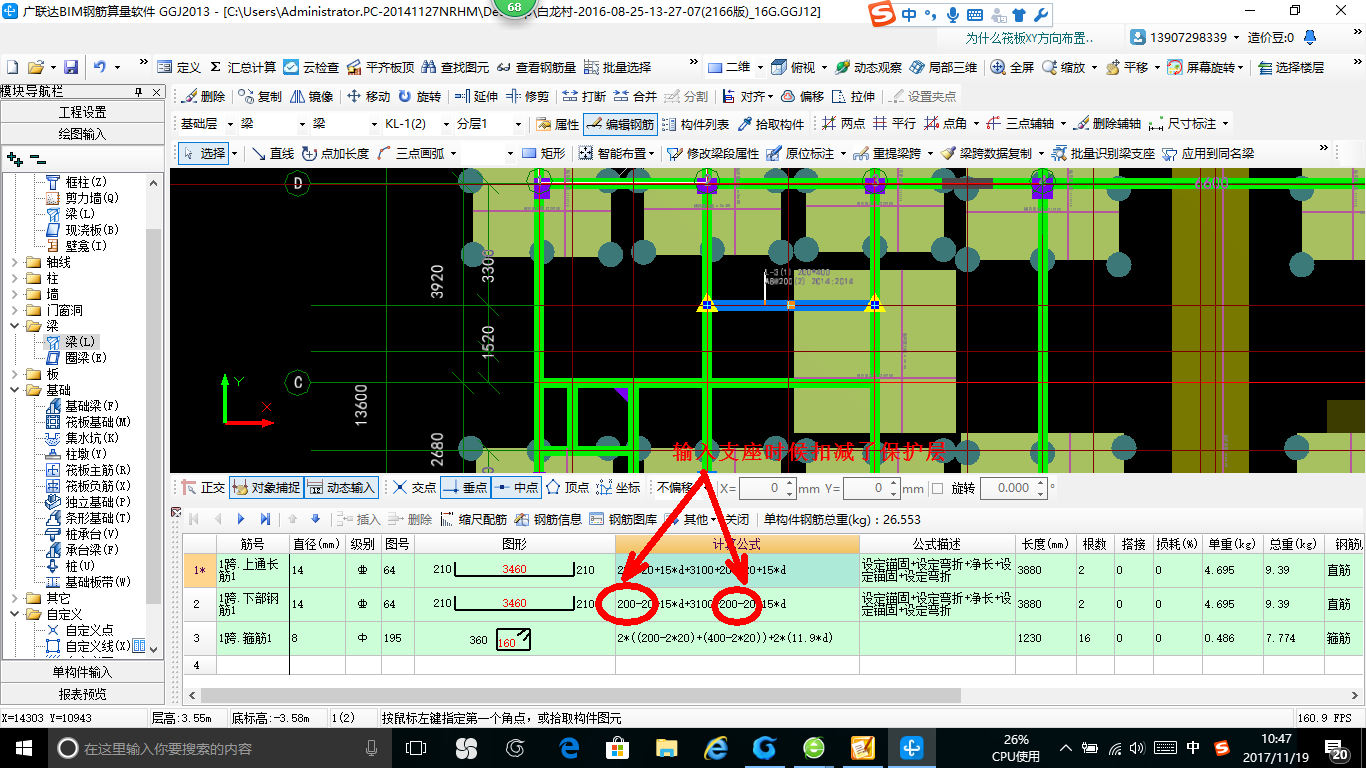Screen dimensions: 1366x768
Task: Select the 复制 copy tool
Action: pyautogui.click(x=261, y=96)
